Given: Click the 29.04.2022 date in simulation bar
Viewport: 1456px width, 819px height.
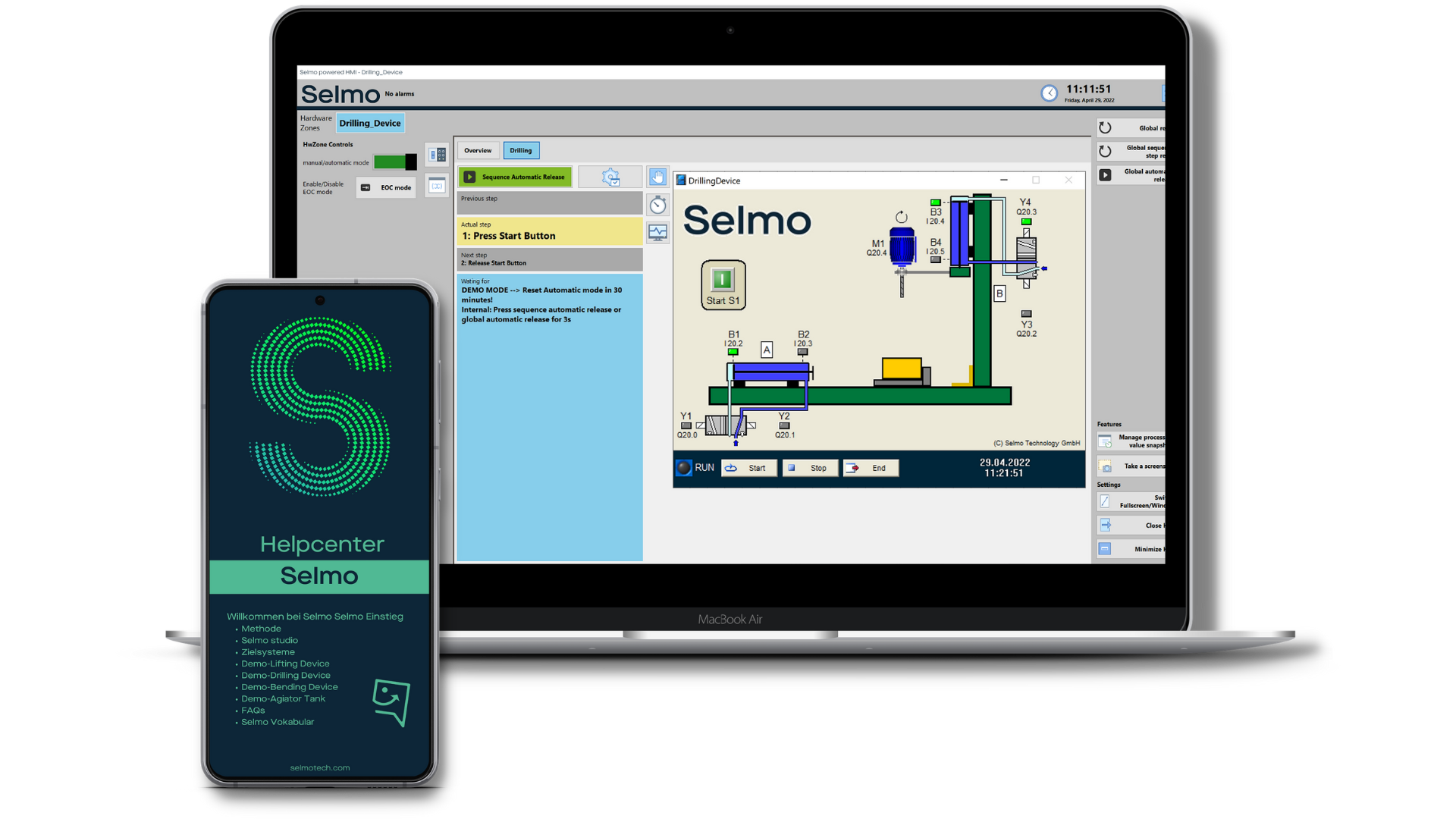Looking at the screenshot, I should tap(1004, 463).
